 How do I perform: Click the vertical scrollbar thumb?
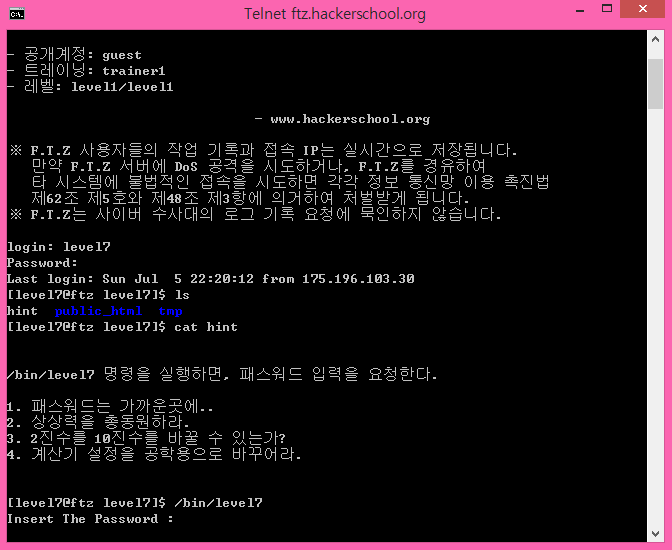655,84
